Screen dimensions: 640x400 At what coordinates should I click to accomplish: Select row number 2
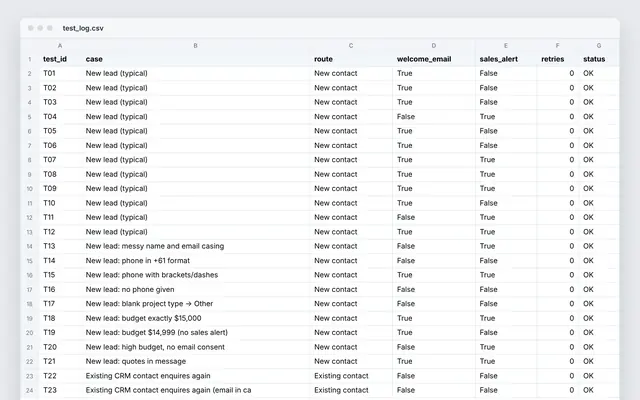[x=29, y=74]
